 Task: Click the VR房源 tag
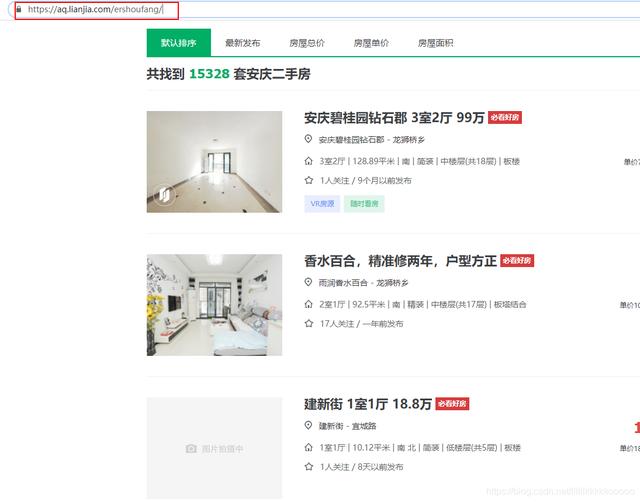tap(322, 204)
